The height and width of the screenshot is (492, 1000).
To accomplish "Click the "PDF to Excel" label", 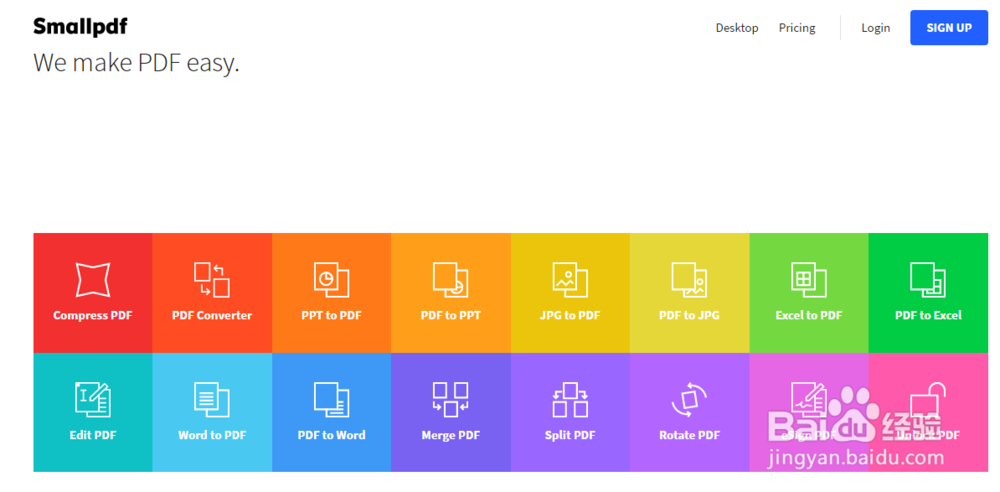I will tap(928, 315).
